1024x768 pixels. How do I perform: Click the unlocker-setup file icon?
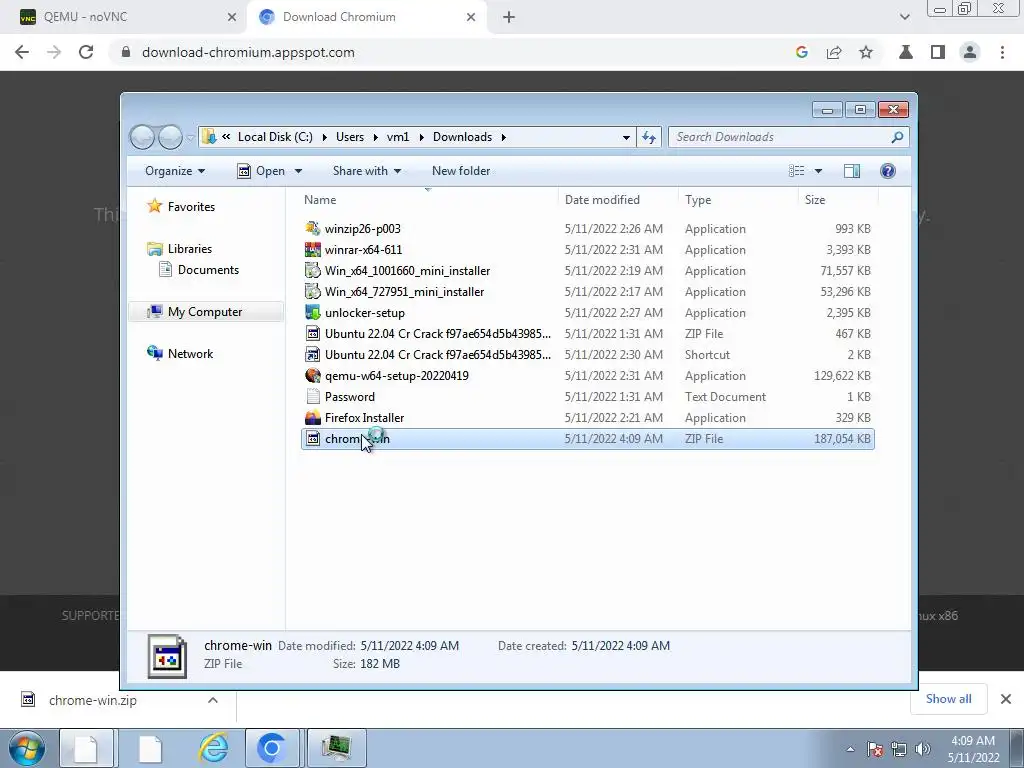coord(313,312)
